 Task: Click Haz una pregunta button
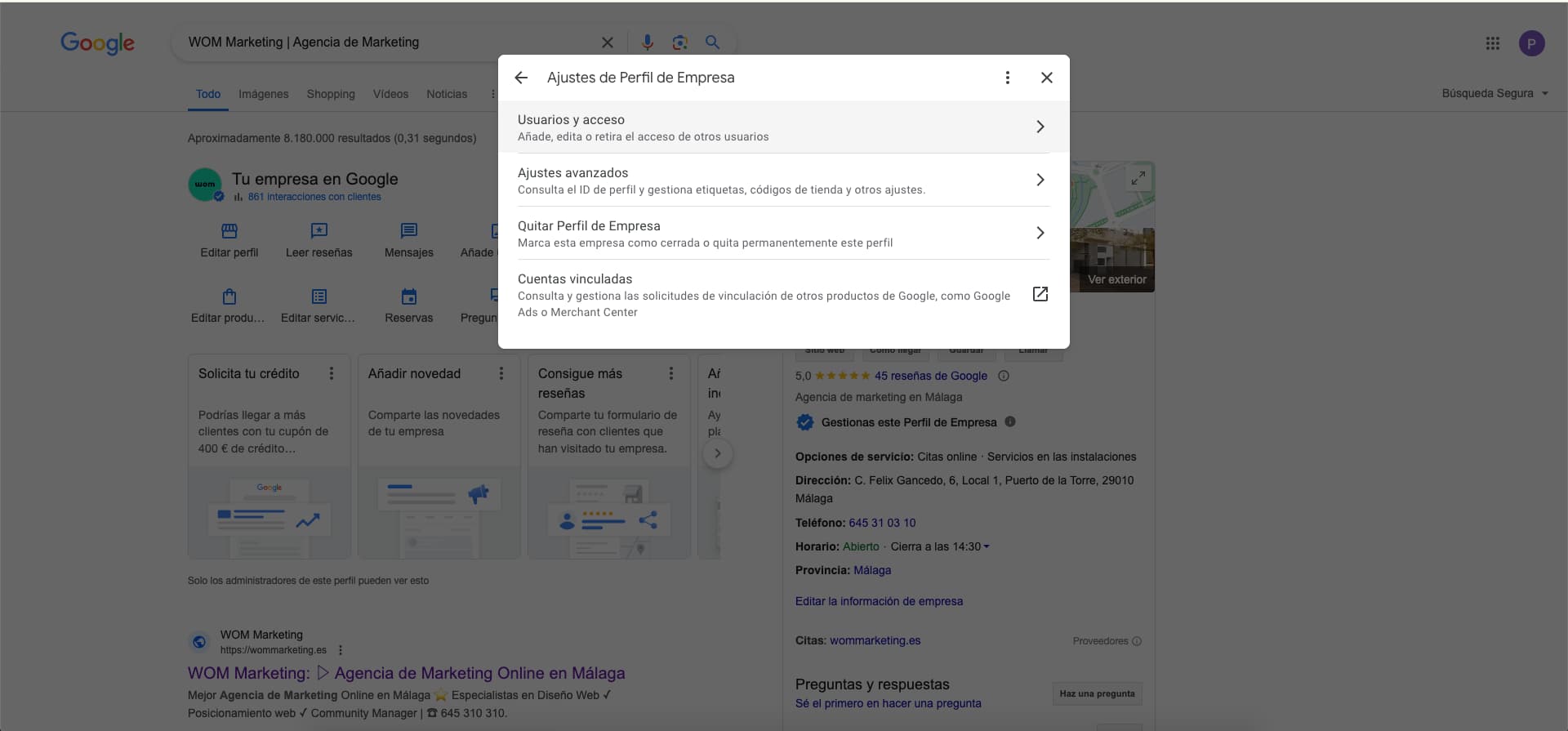coord(1097,693)
